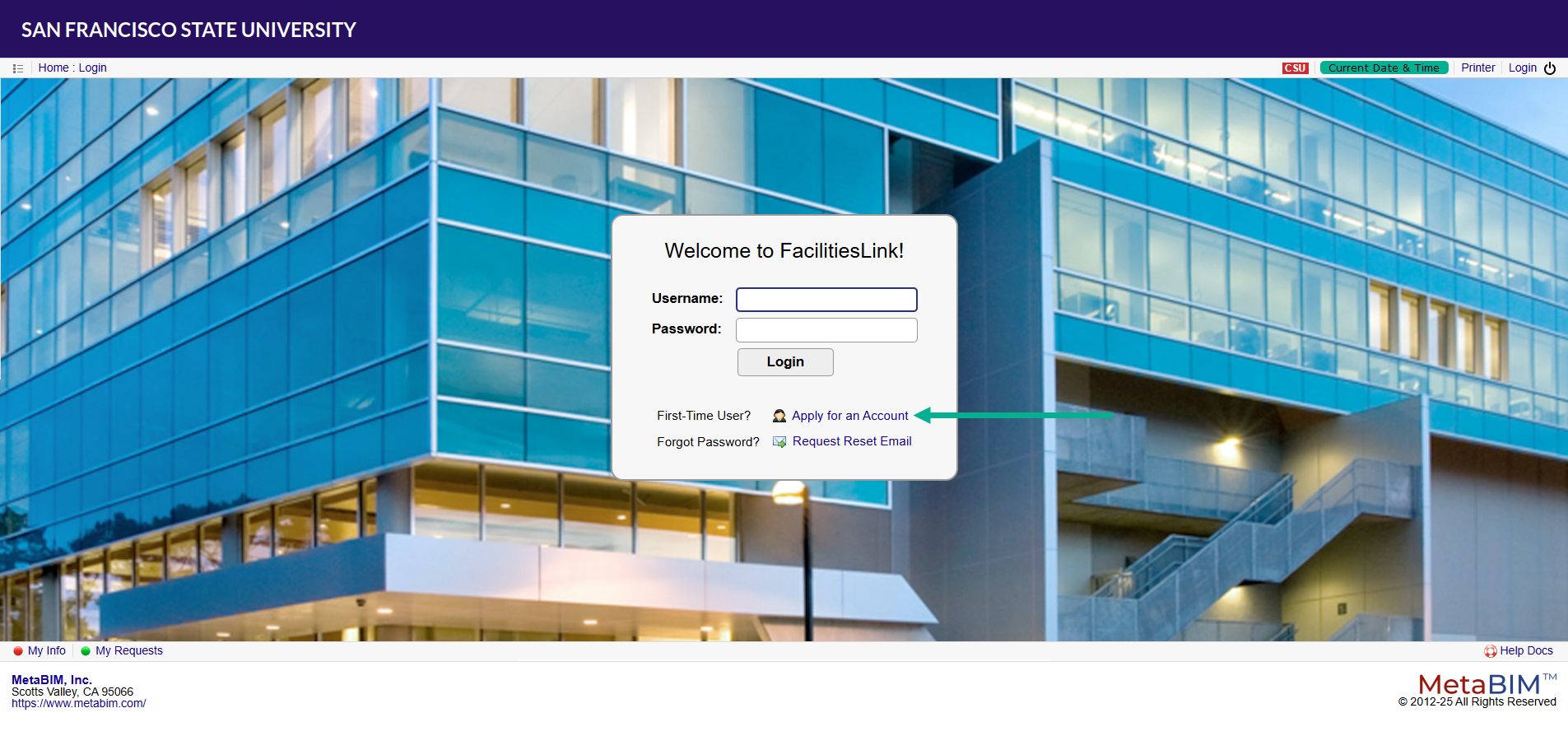Open Help Docs
1568x750 pixels.
pyautogui.click(x=1526, y=650)
